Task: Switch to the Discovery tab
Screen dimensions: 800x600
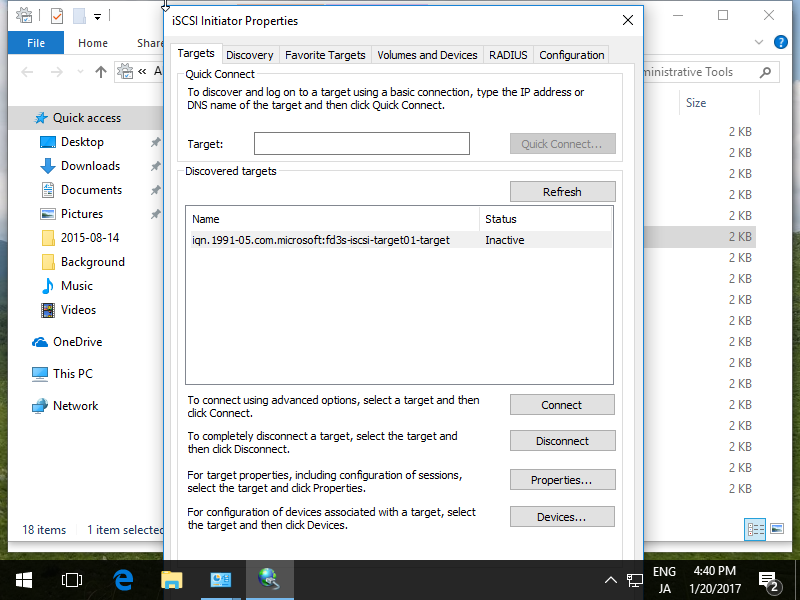Action: [249, 55]
